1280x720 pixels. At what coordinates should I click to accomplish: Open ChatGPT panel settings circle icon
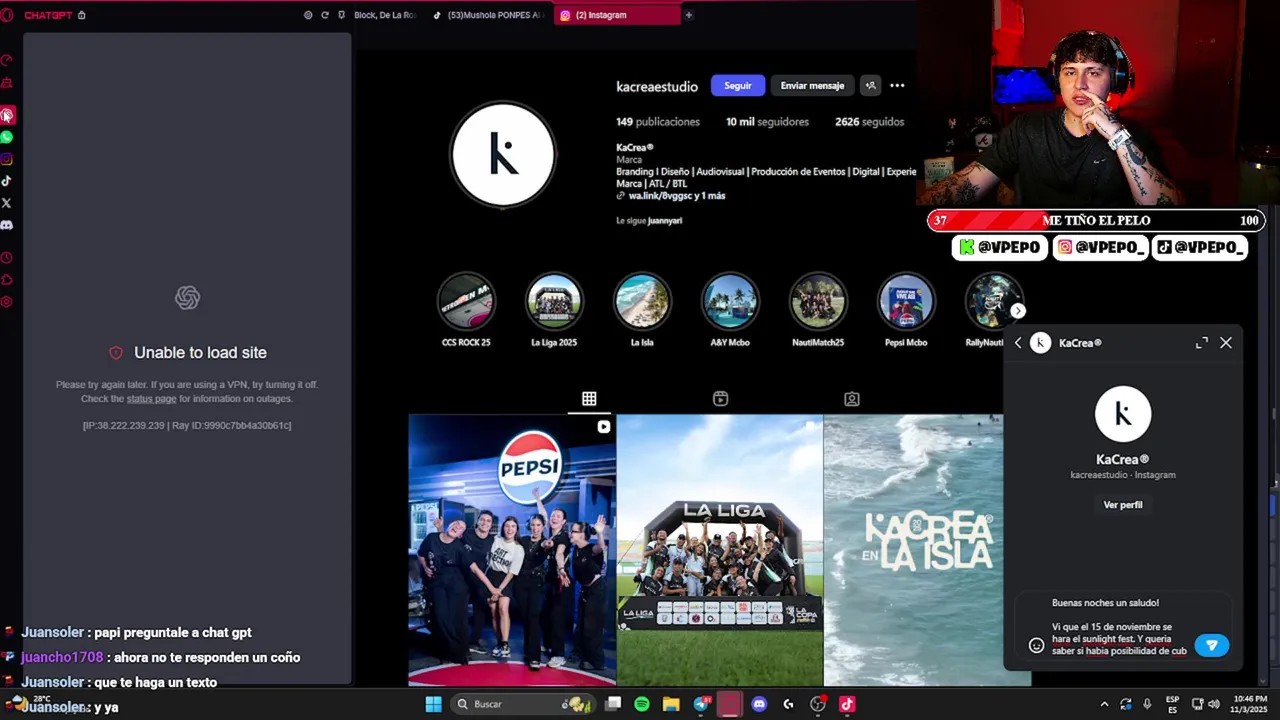(308, 15)
